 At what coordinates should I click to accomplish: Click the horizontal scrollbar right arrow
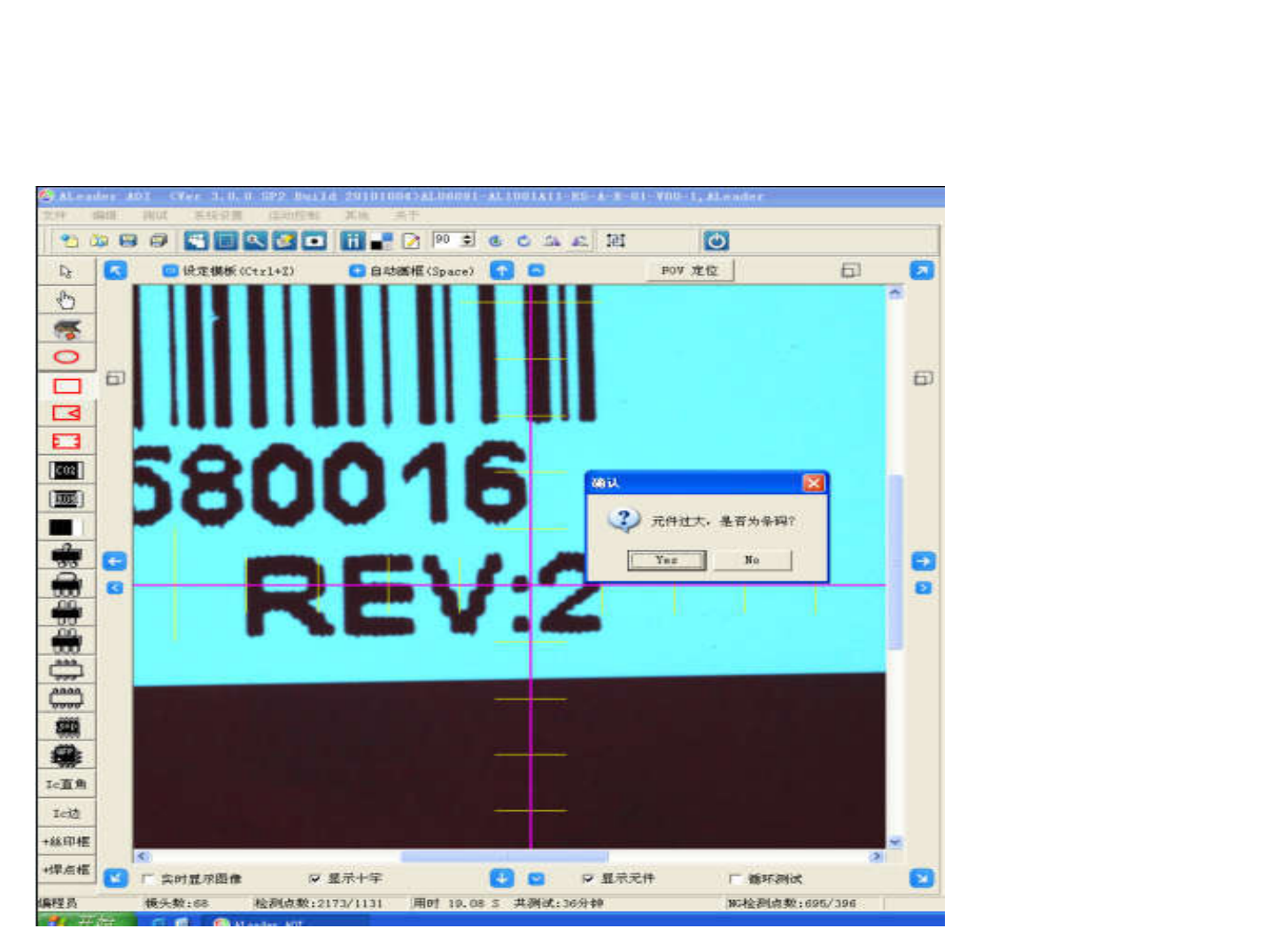876,856
